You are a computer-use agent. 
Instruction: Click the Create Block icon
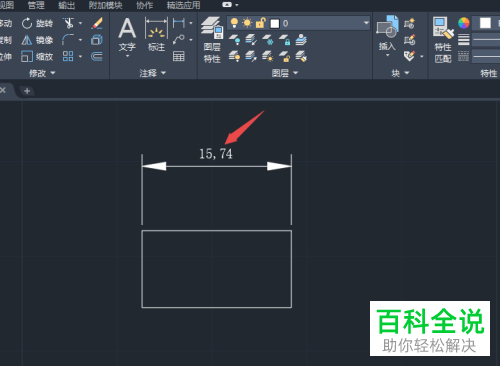point(409,23)
